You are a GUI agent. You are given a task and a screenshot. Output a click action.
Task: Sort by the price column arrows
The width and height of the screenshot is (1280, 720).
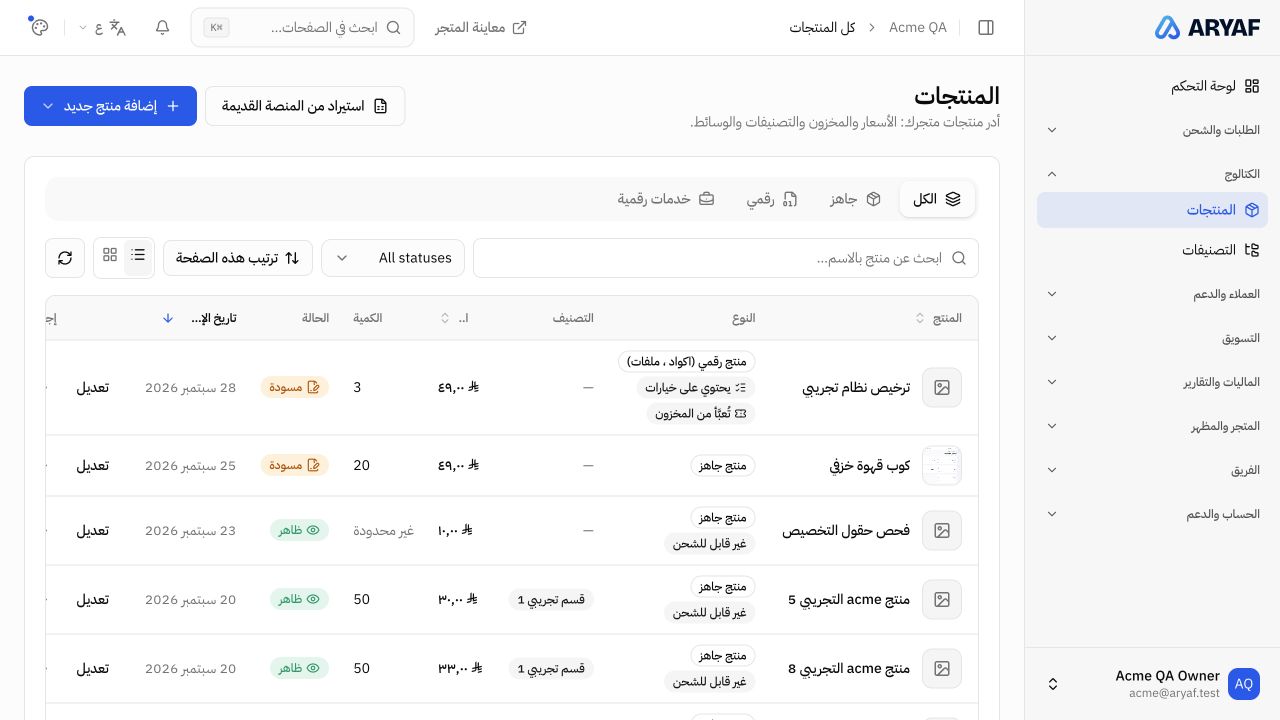coord(445,318)
